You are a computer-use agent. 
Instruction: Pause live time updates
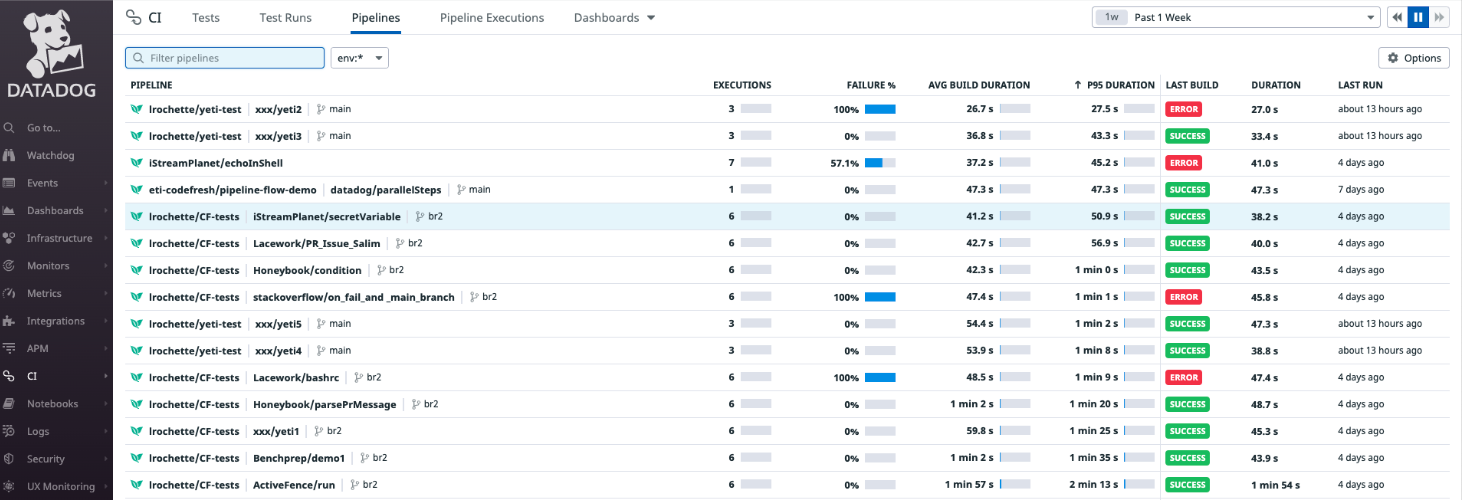(1418, 18)
